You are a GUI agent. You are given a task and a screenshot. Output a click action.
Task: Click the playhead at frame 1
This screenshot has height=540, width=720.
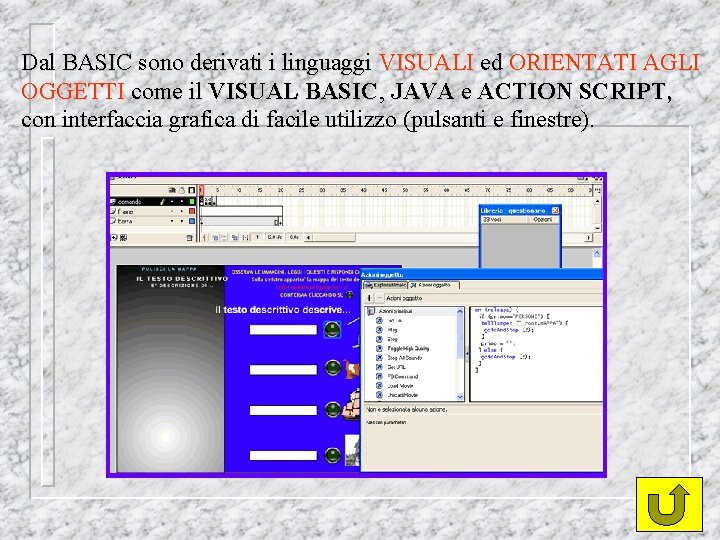(201, 190)
